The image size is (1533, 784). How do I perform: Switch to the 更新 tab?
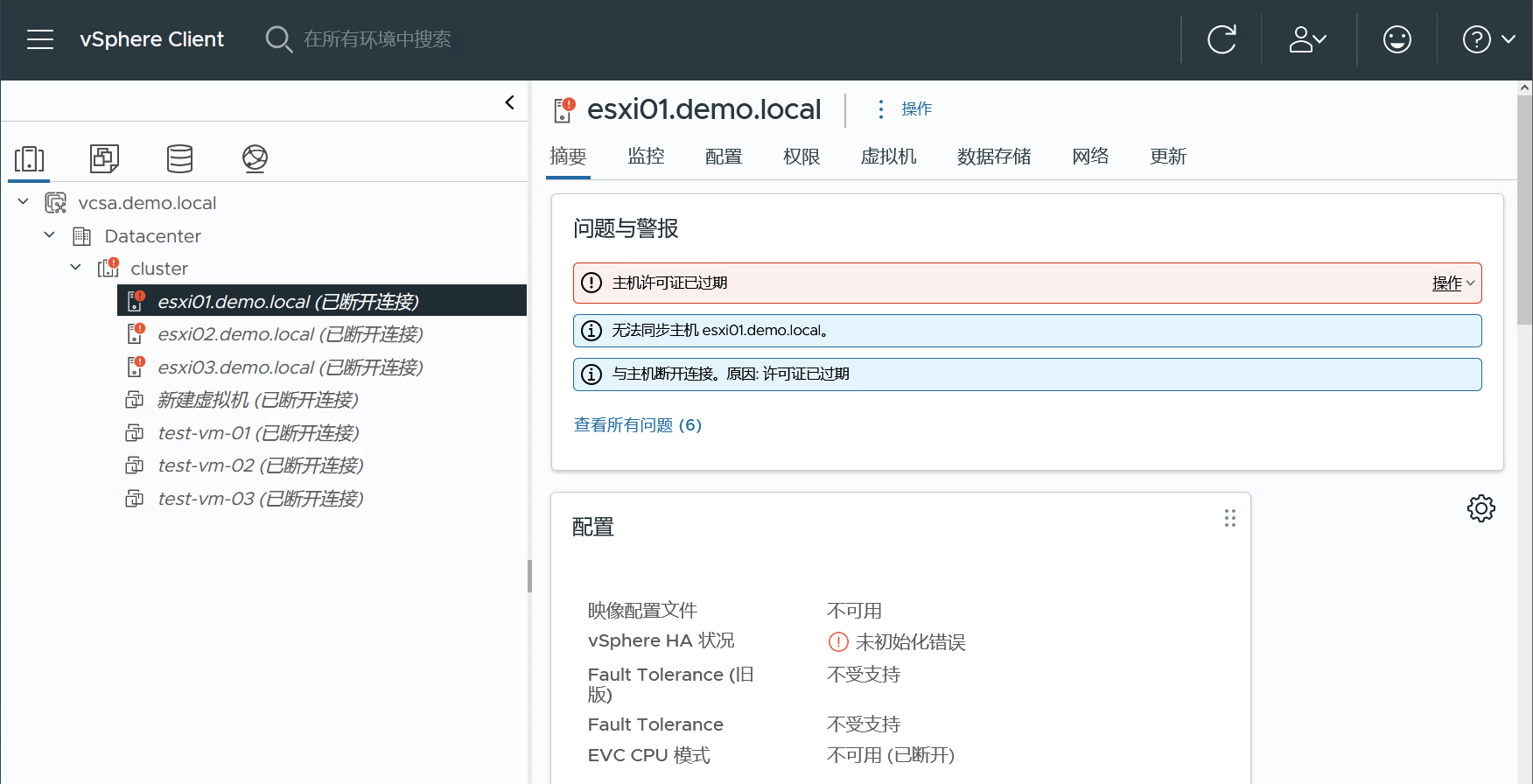(x=1168, y=157)
